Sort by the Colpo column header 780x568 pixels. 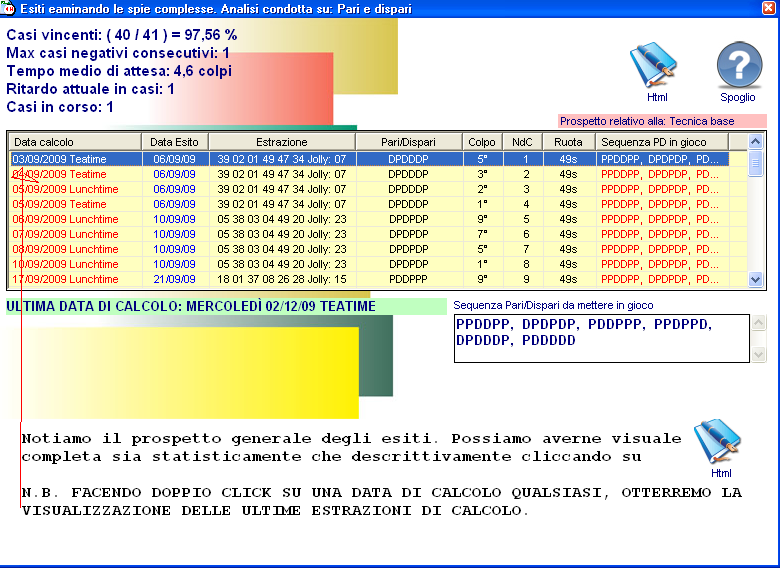483,142
